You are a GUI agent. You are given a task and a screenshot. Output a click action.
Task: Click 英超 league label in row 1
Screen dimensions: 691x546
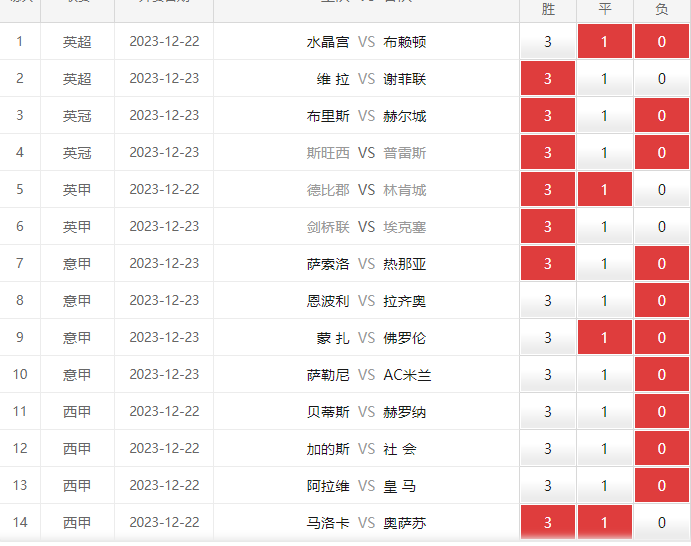click(77, 42)
